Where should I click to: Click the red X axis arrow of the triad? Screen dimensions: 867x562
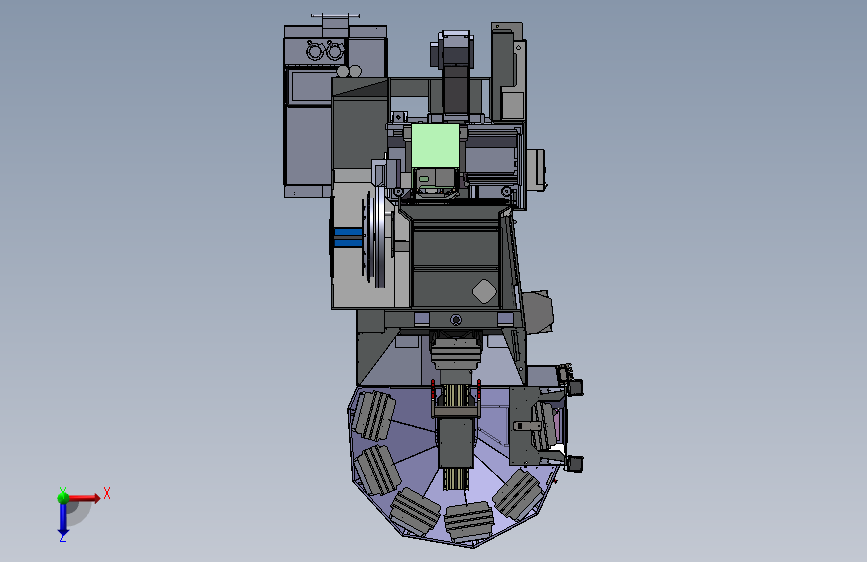(84, 498)
